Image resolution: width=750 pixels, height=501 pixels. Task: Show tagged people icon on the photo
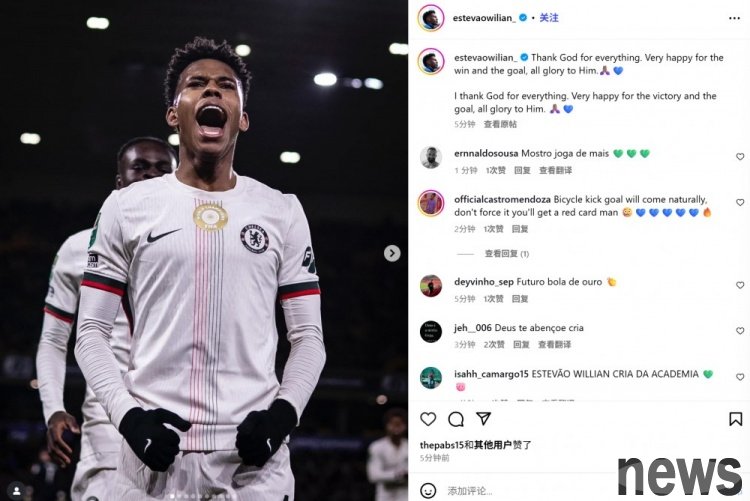coord(16,490)
